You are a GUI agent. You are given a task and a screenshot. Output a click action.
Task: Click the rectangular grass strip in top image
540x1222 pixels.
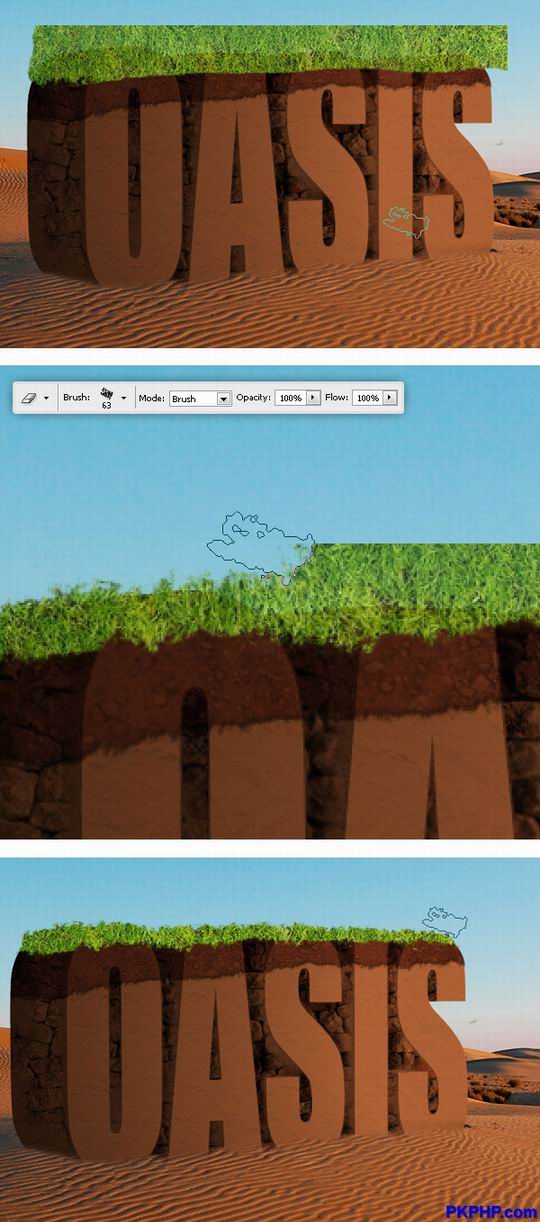pyautogui.click(x=270, y=50)
